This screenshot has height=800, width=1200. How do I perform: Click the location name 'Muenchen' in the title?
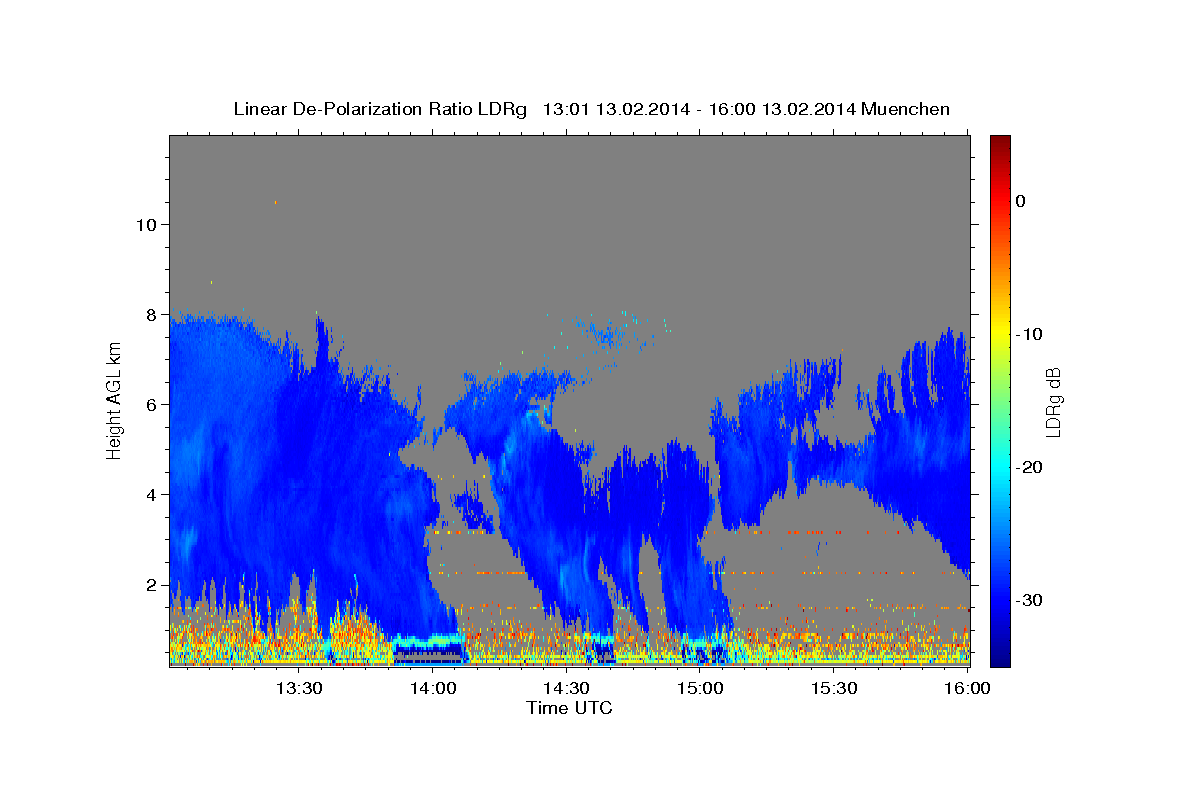point(905,109)
